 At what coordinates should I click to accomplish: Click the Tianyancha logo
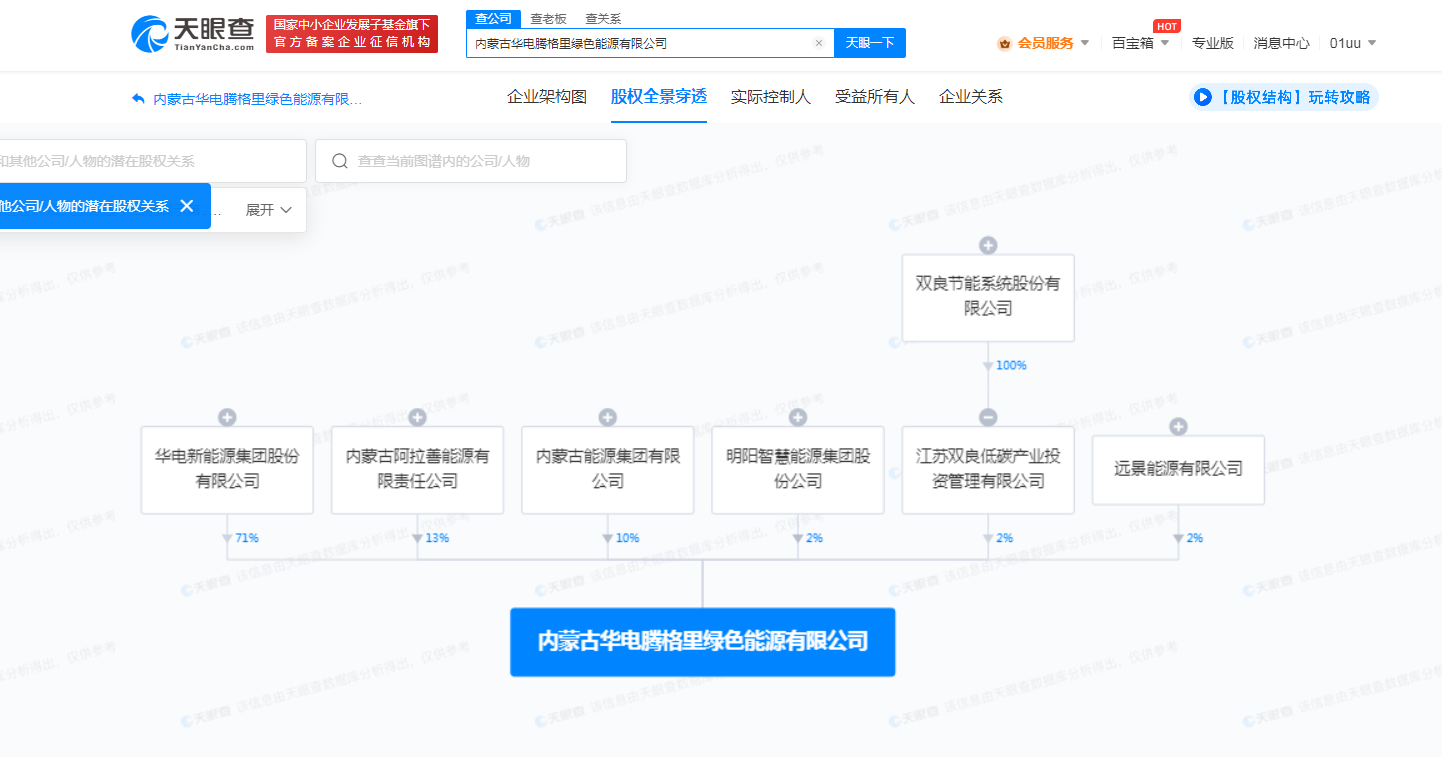click(x=193, y=34)
